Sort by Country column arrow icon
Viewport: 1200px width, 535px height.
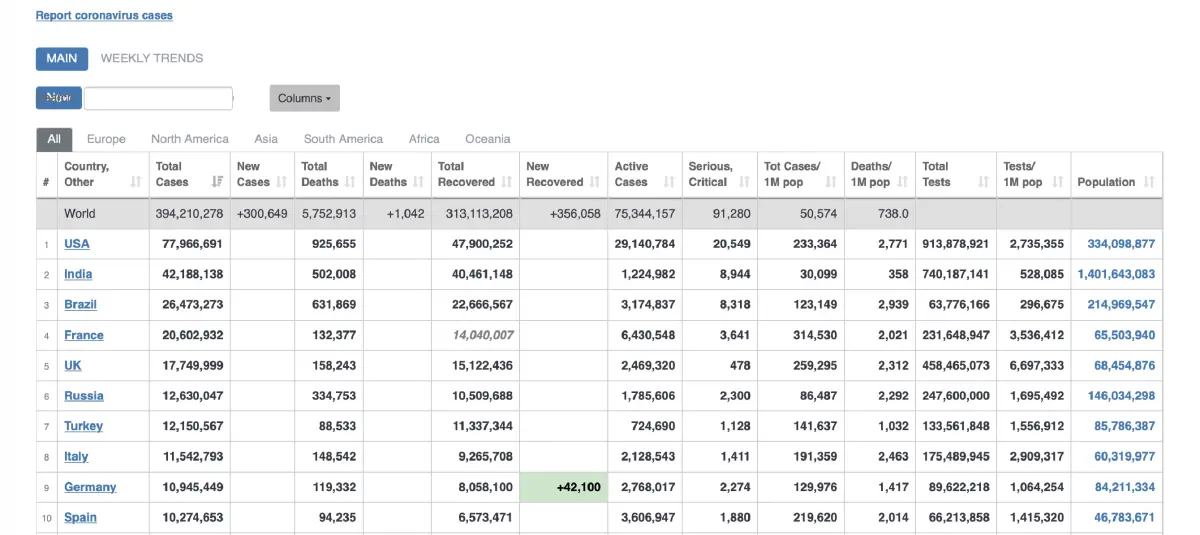tap(136, 182)
